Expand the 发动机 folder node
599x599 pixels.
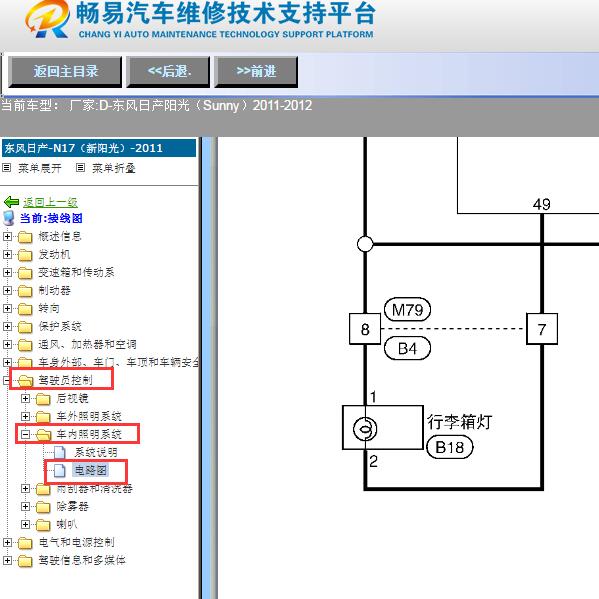click(x=7, y=254)
